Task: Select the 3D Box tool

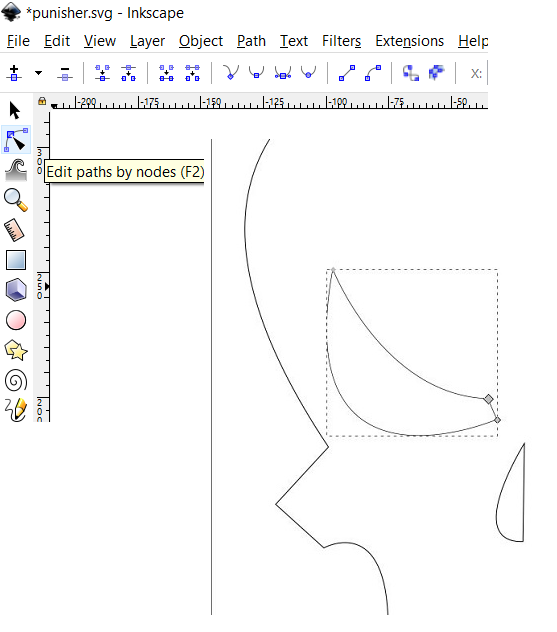Action: pyautogui.click(x=16, y=290)
